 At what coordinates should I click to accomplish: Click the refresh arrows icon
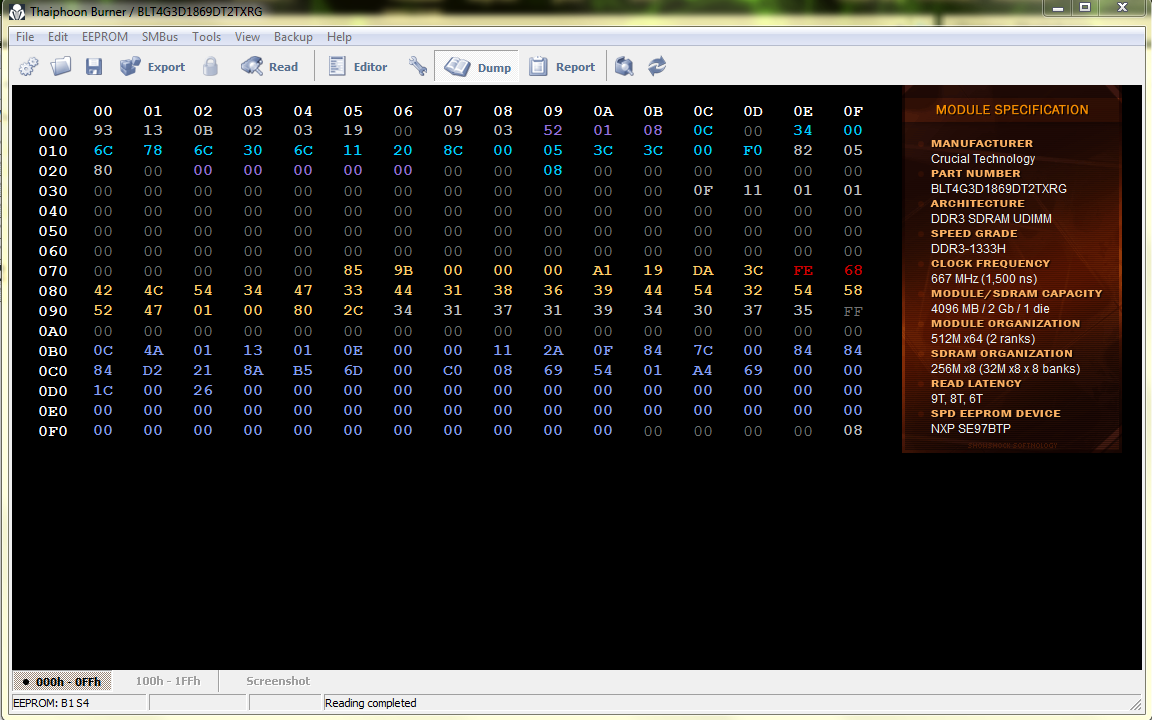(x=657, y=67)
